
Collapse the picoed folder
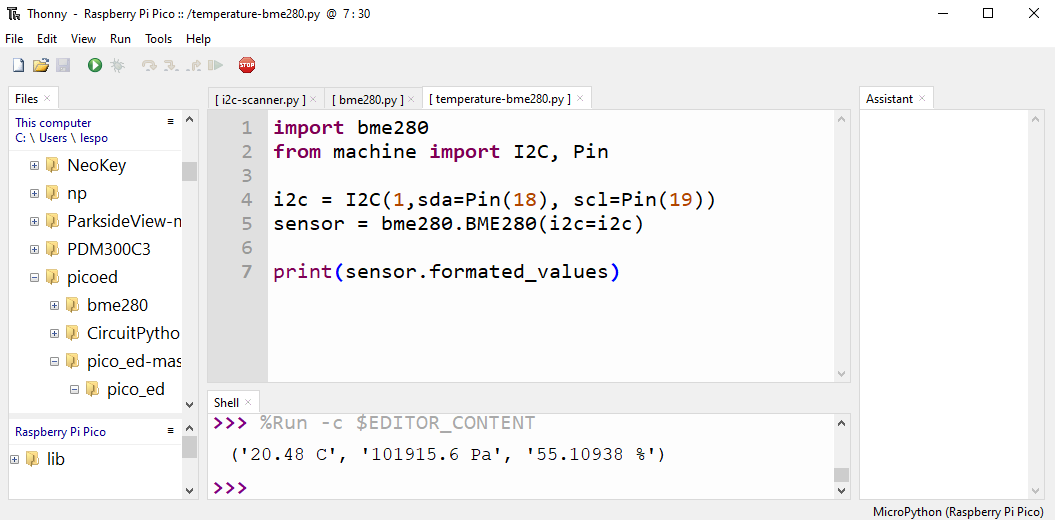(x=35, y=277)
